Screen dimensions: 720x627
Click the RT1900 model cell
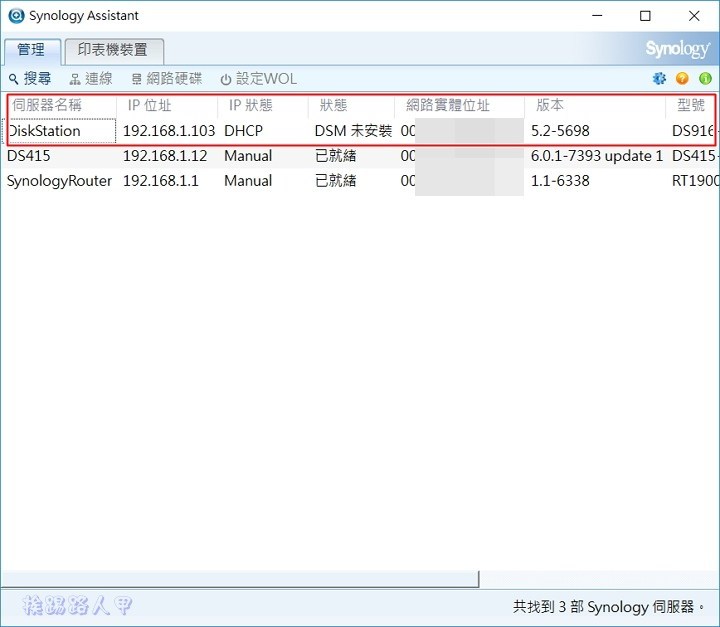coord(695,181)
